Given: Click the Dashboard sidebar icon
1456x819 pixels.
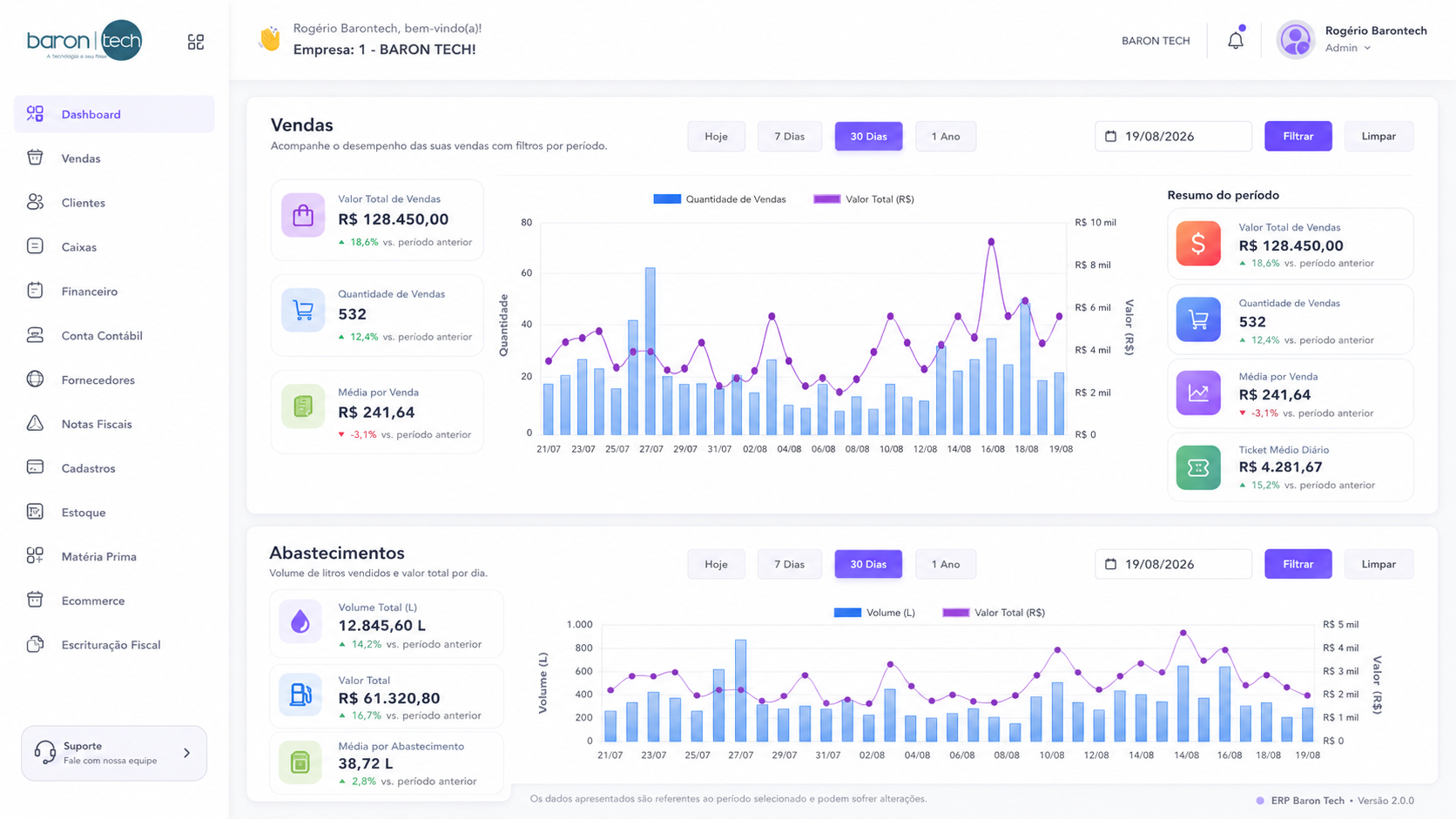Looking at the screenshot, I should point(35,113).
